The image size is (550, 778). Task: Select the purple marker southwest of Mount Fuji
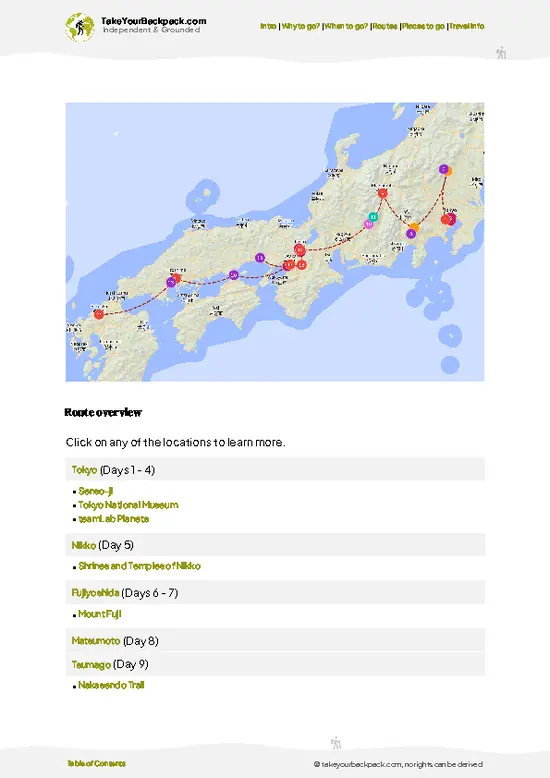coord(411,234)
